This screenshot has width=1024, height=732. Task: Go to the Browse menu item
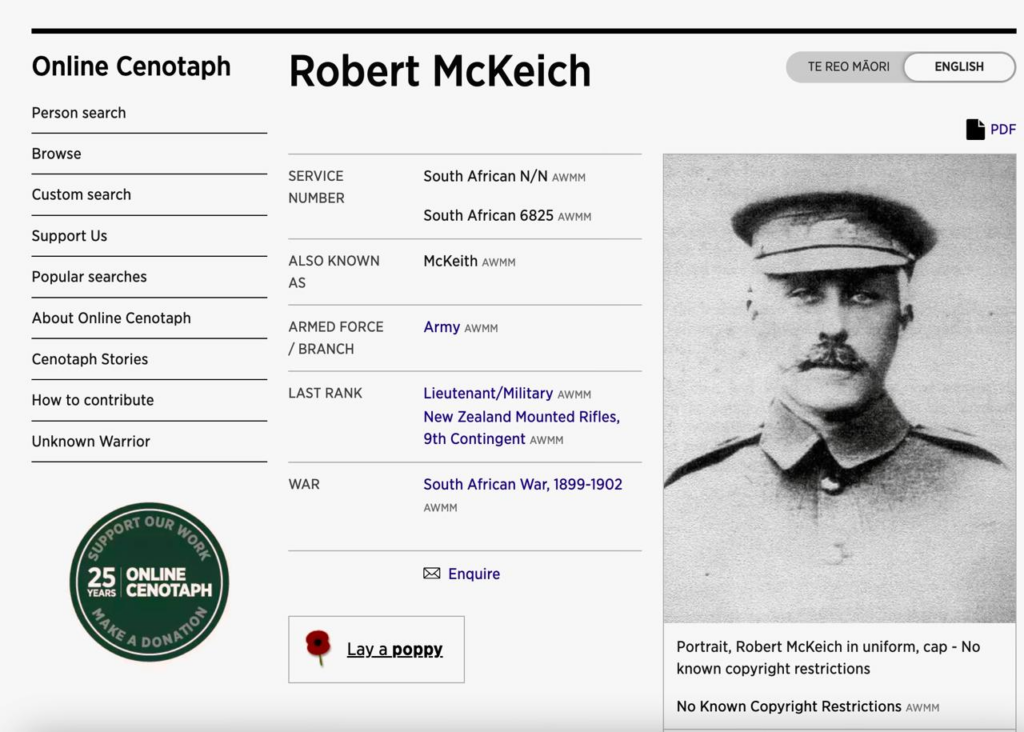57,154
